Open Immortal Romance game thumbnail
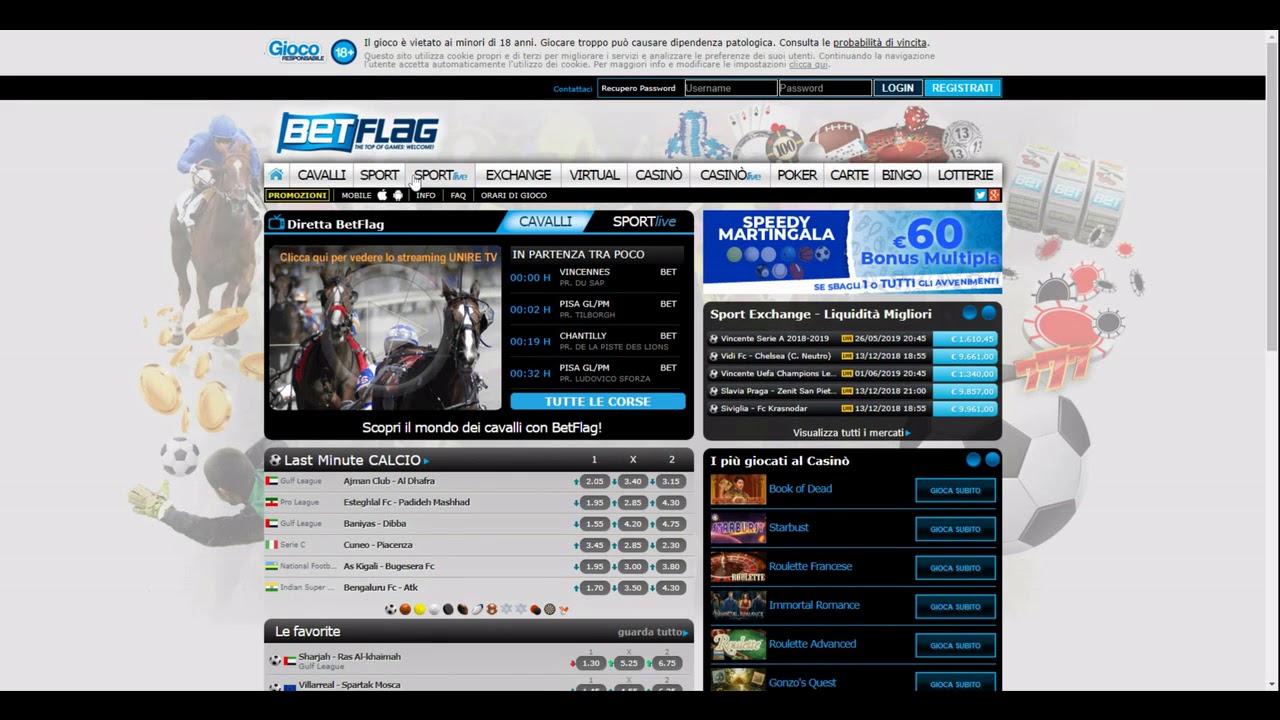Screen dimensions: 1280x720 pyautogui.click(x=738, y=606)
